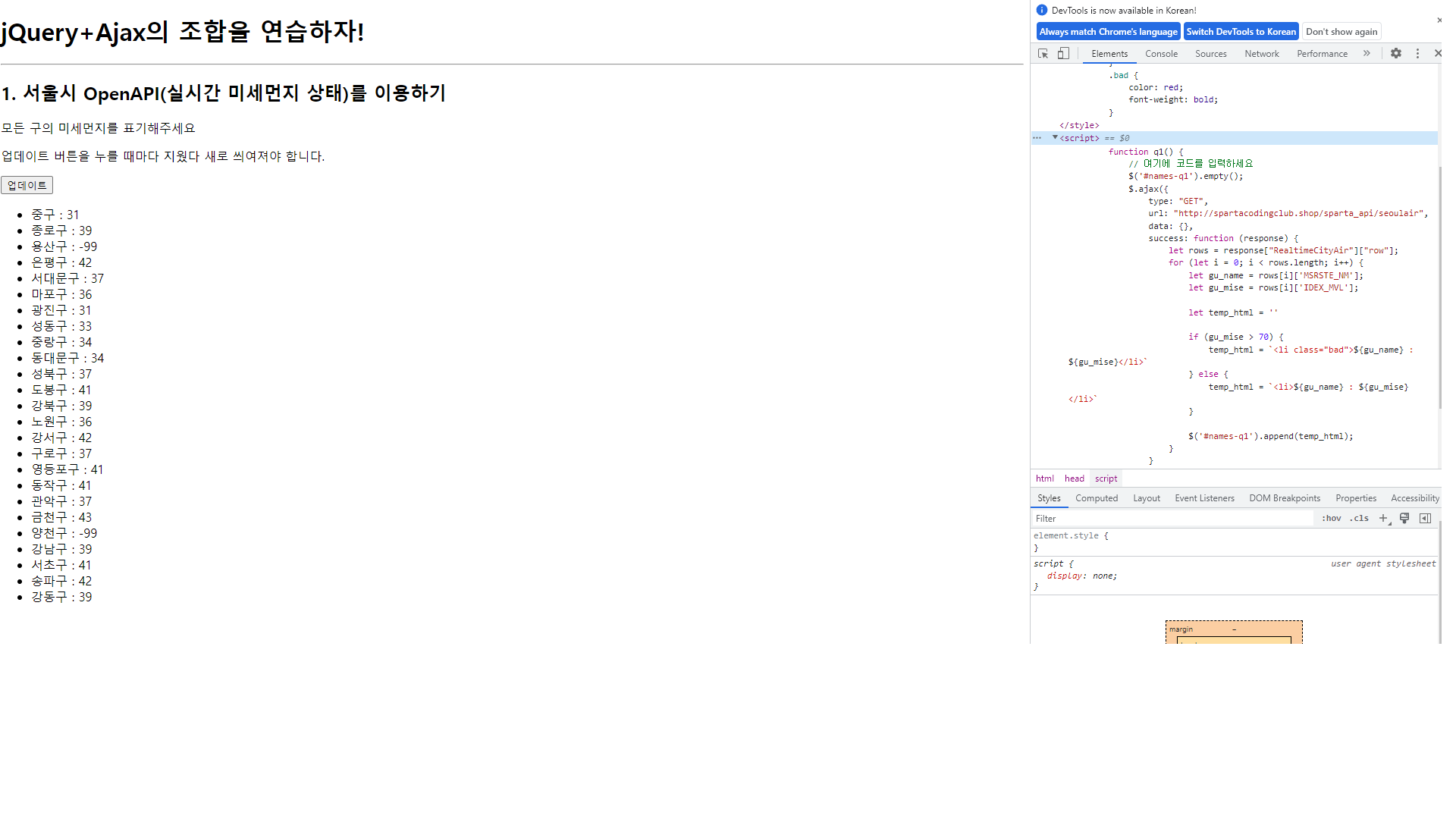Toggle computed styles sidebar icon

[x=1426, y=519]
